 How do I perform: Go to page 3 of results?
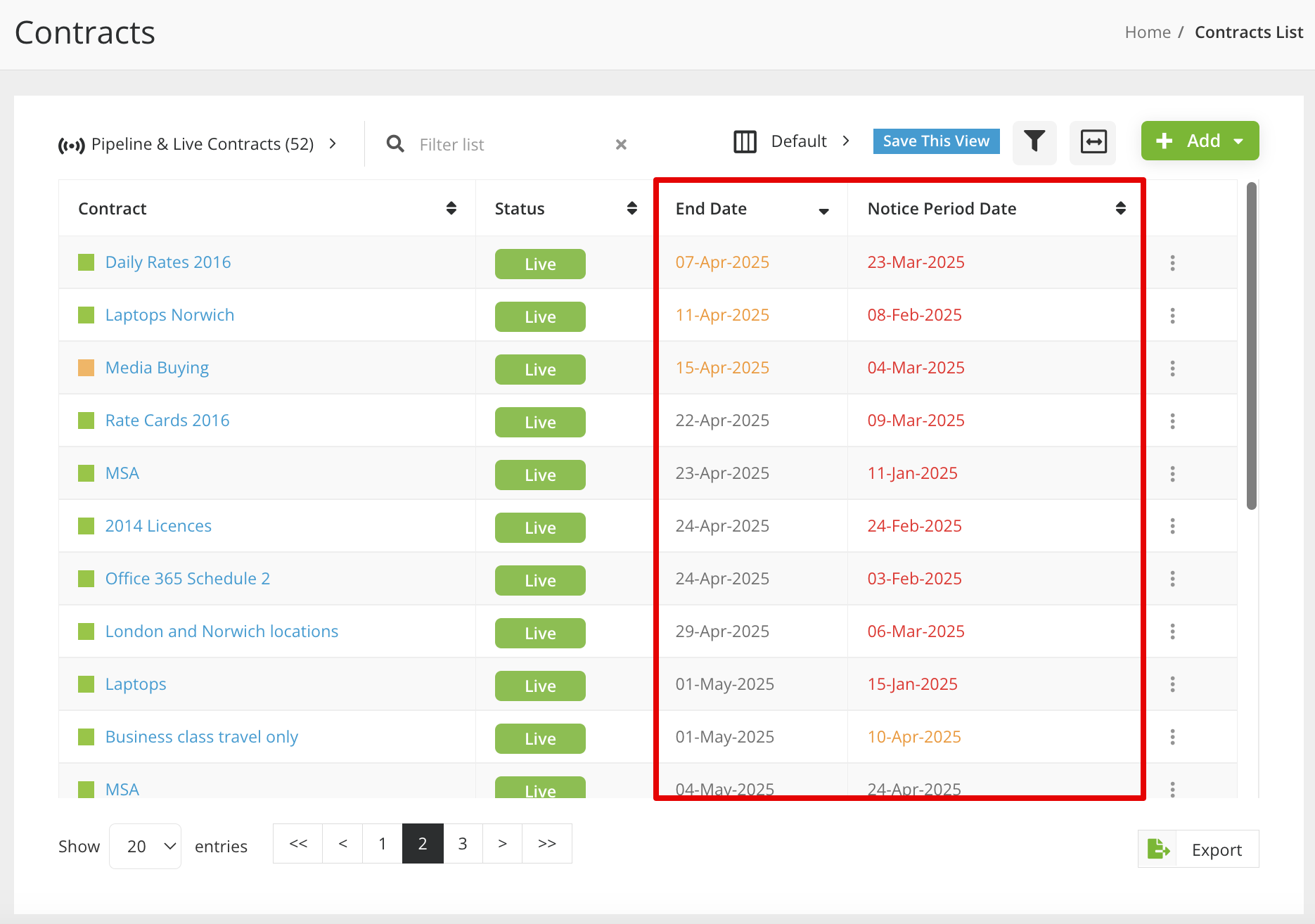463,844
